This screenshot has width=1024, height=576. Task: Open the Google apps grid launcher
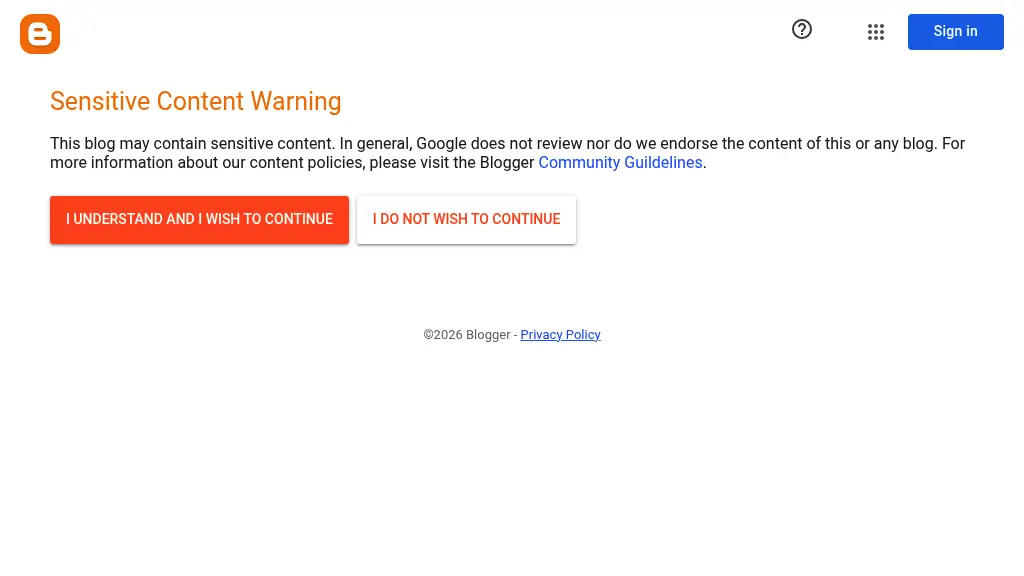pyautogui.click(x=876, y=32)
